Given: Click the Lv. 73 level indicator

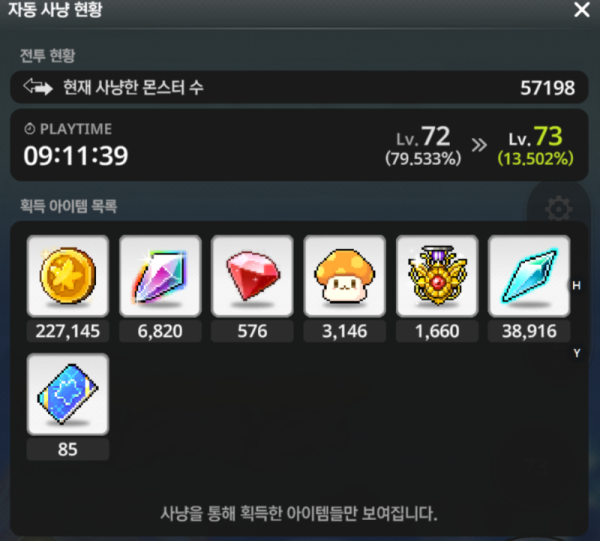Looking at the screenshot, I should tap(535, 137).
